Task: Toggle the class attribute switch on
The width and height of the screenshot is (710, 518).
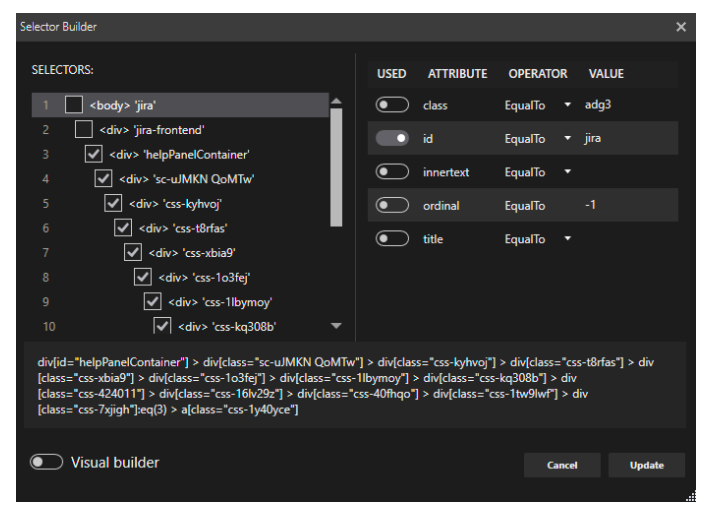Action: tap(392, 104)
